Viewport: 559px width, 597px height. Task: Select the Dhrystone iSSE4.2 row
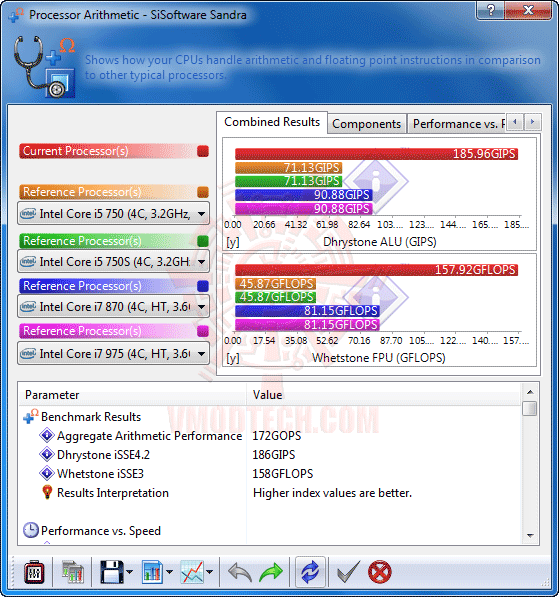coord(270,455)
